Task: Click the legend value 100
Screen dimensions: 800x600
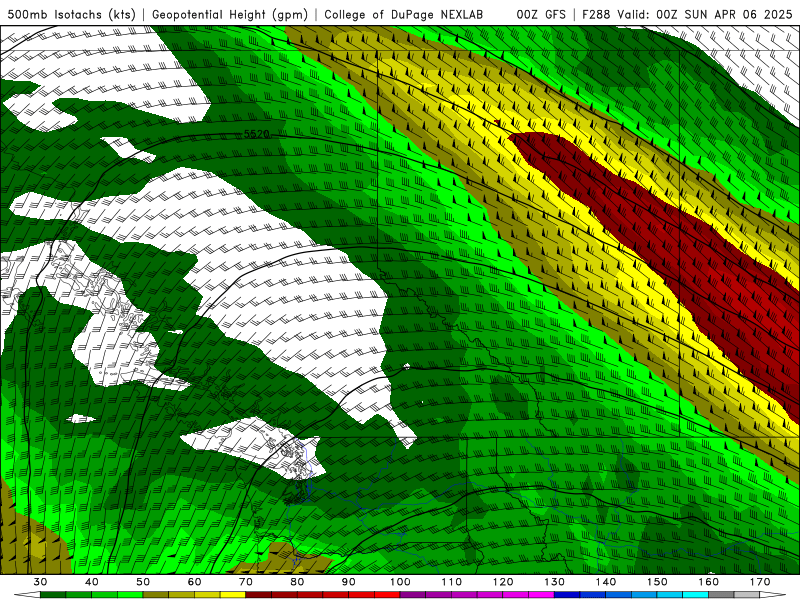Action: (x=400, y=582)
